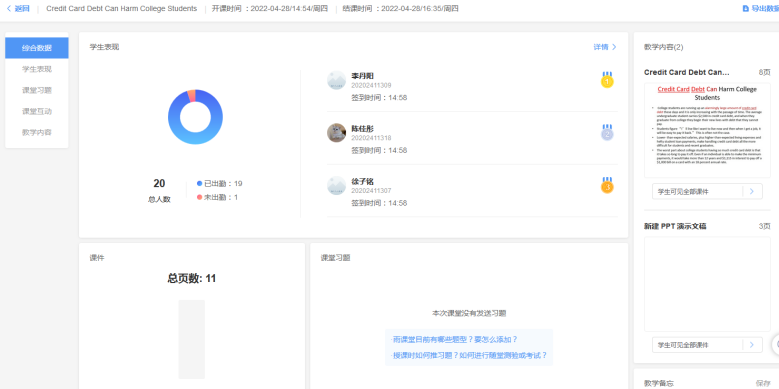Expand arrow beside second 学生可见全部课件
The height and width of the screenshot is (389, 779).
click(752, 344)
